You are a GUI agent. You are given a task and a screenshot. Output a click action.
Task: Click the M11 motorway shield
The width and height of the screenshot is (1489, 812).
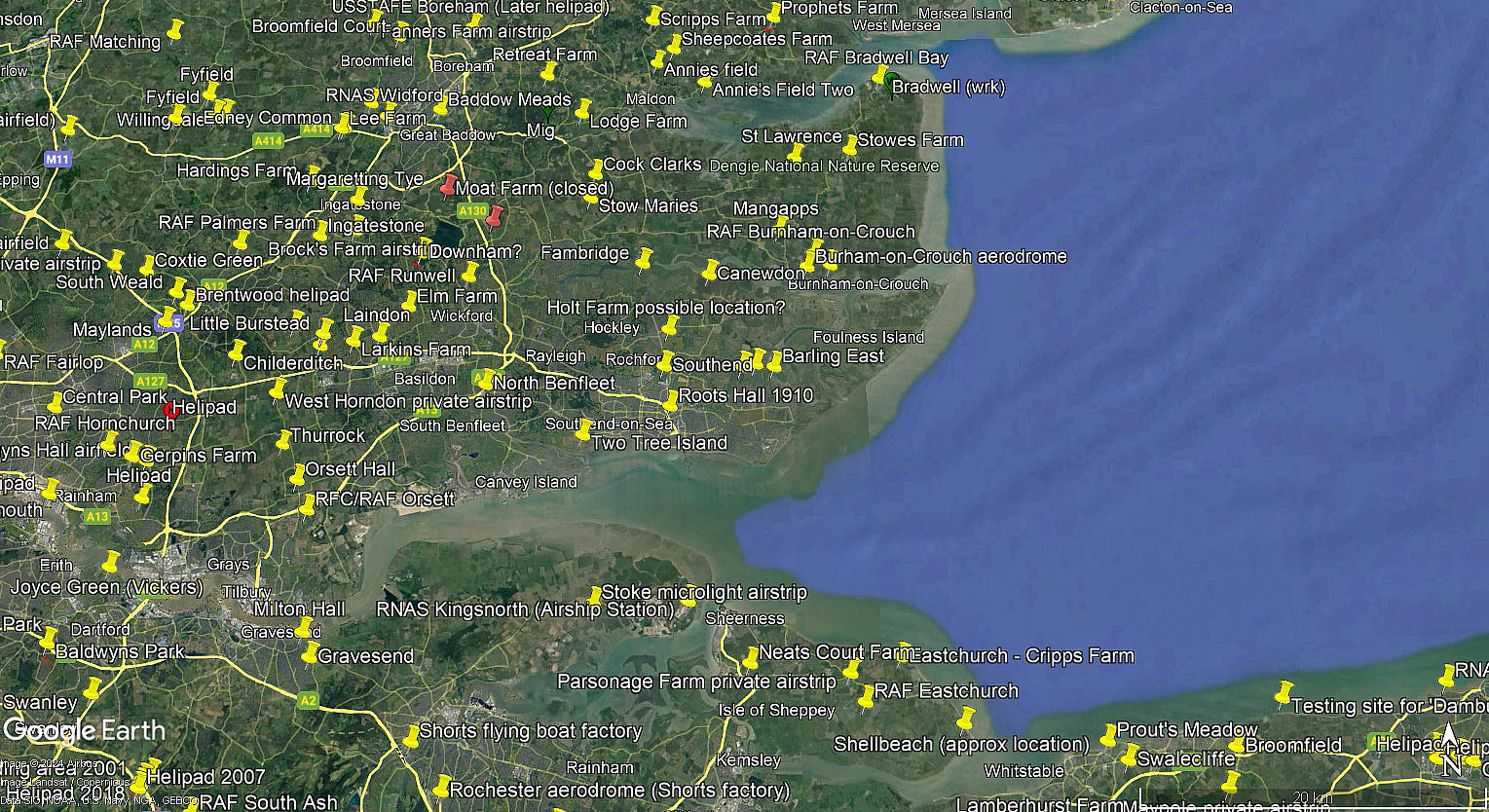point(57,159)
